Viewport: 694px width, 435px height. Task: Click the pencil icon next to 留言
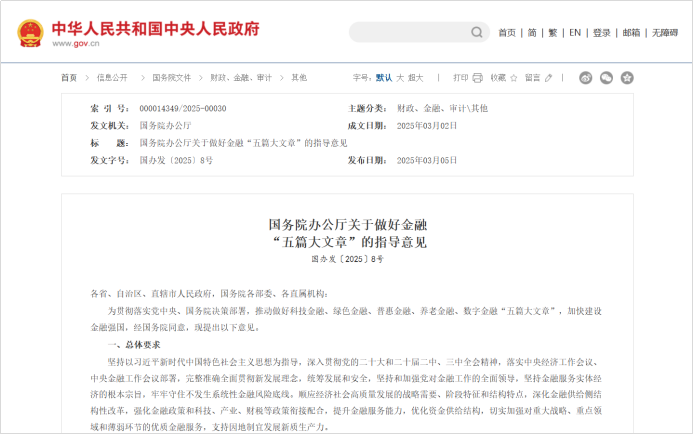[x=549, y=78]
